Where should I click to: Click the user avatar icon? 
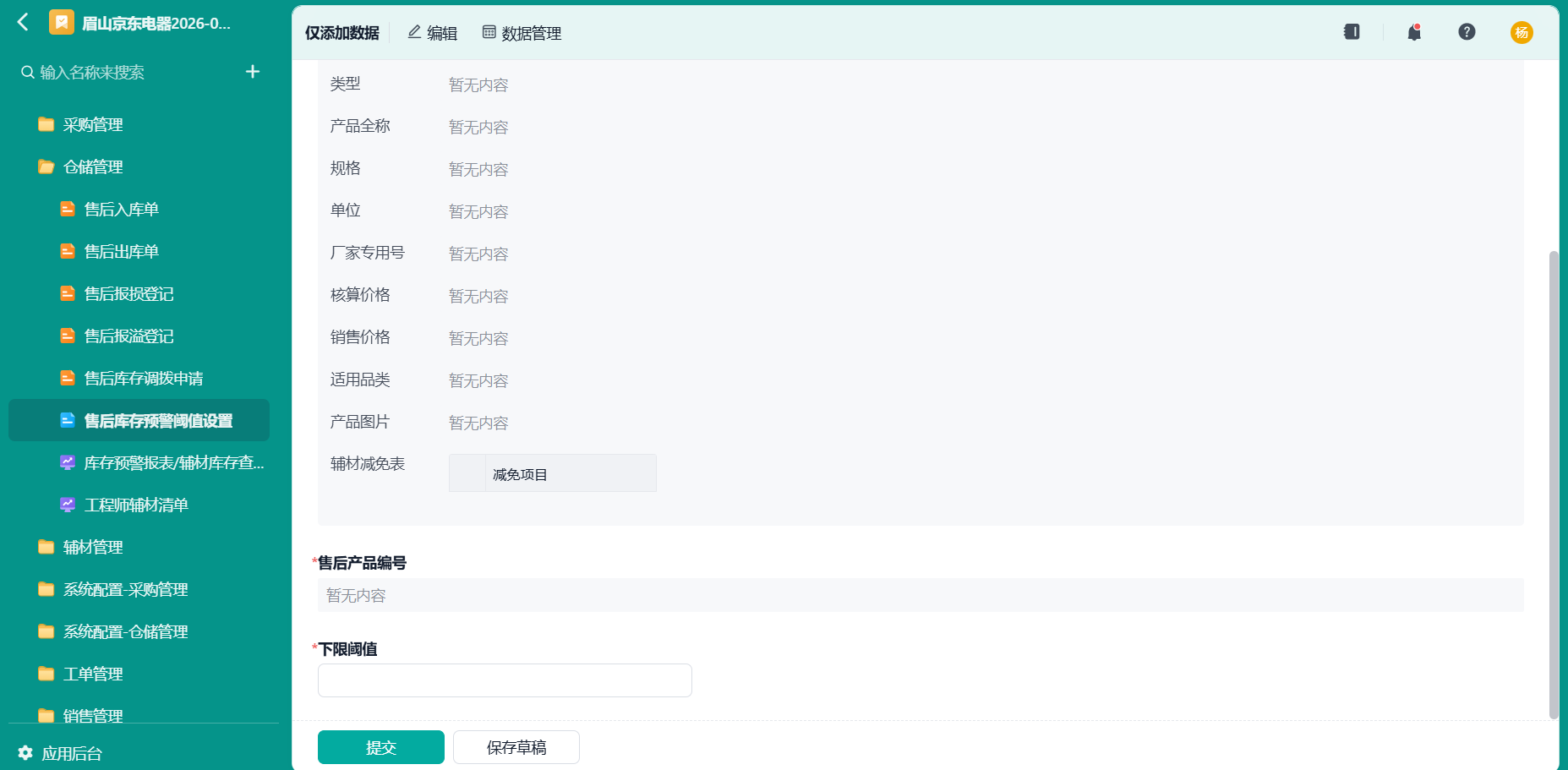(1522, 32)
